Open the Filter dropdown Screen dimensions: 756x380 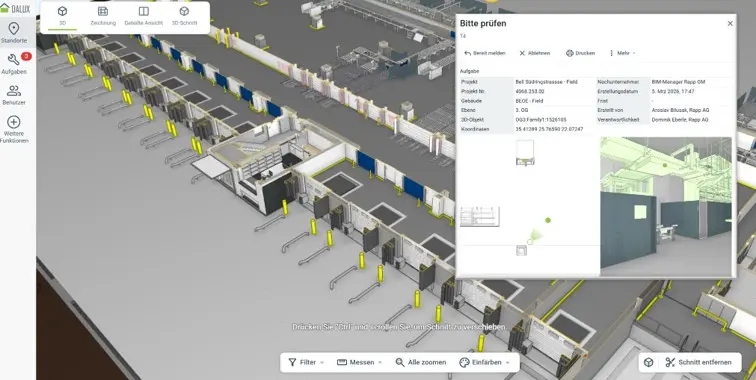coord(306,362)
